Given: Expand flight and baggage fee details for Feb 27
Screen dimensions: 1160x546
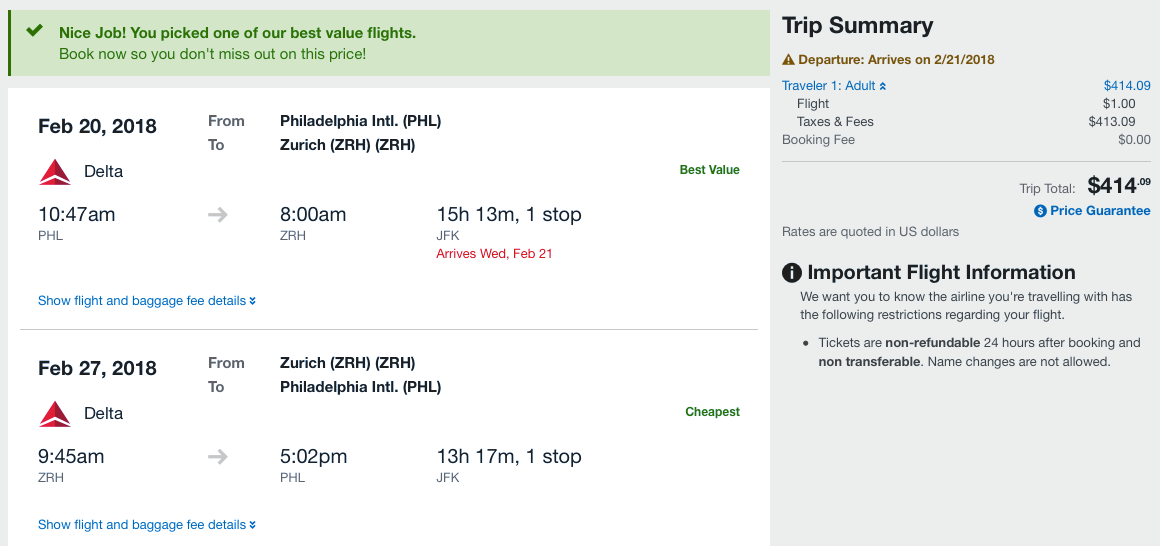Looking at the screenshot, I should [x=146, y=525].
